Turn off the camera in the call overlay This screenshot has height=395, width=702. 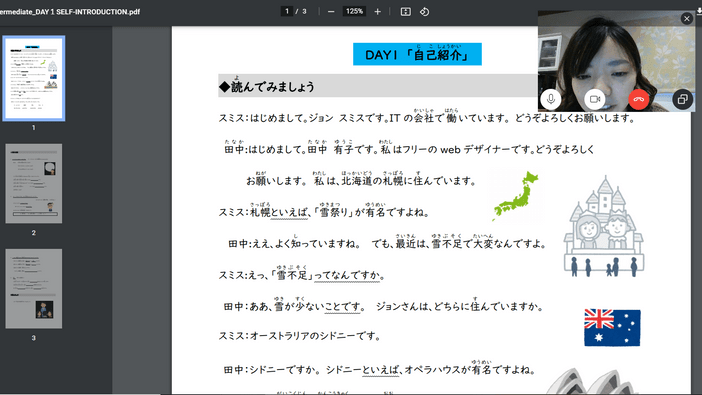tap(595, 99)
